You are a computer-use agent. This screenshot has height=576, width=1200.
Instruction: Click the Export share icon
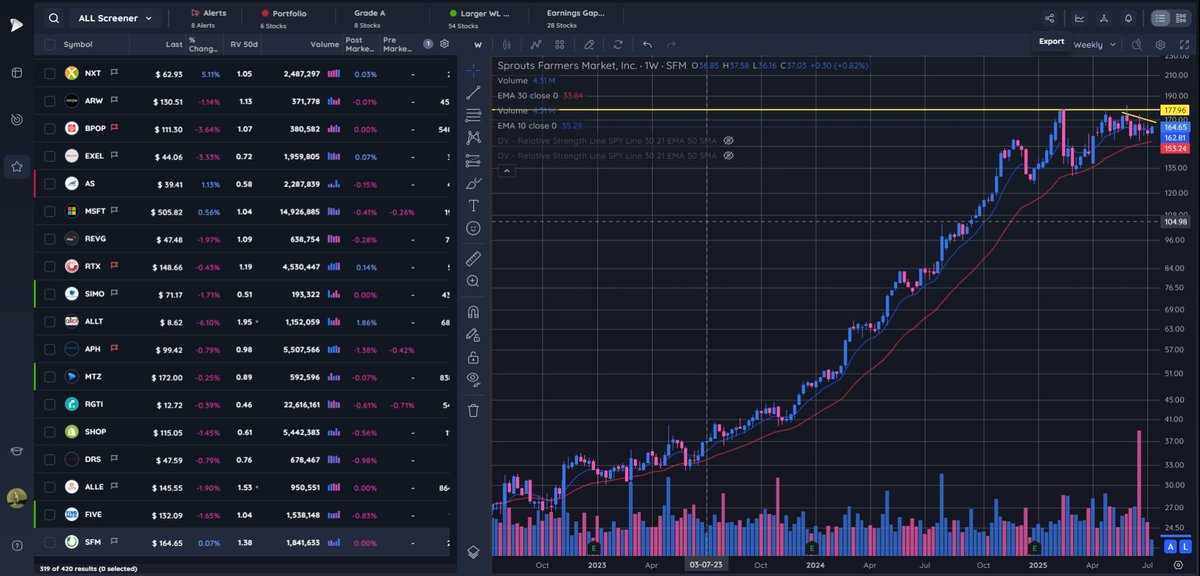1049,18
